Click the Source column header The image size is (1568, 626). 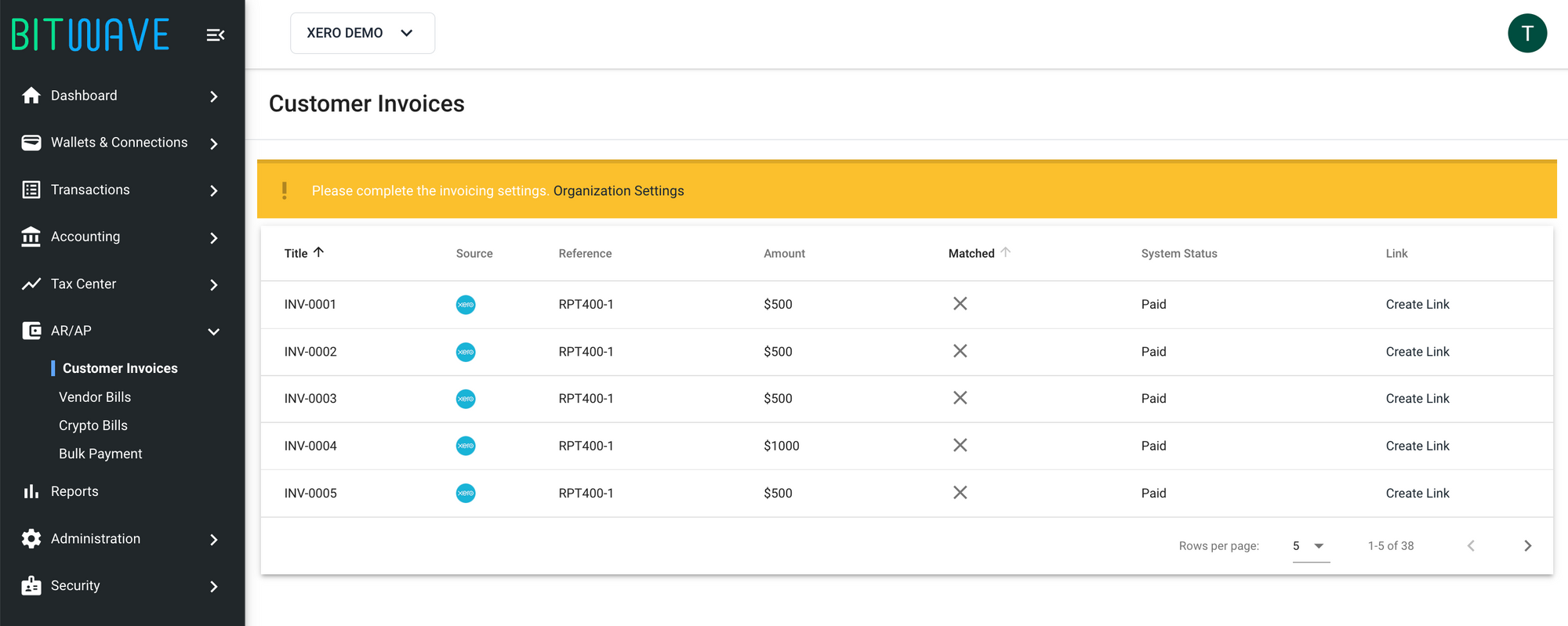[x=474, y=253]
